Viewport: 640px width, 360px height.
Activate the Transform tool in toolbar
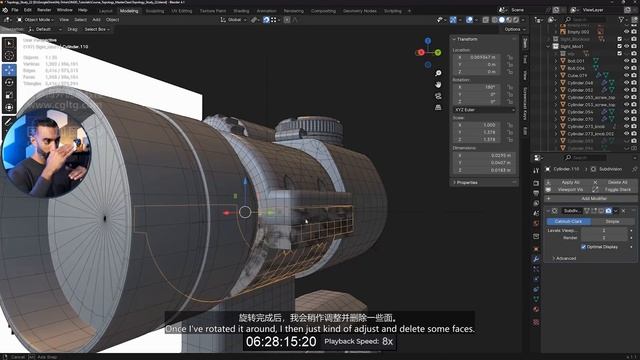click(9, 108)
